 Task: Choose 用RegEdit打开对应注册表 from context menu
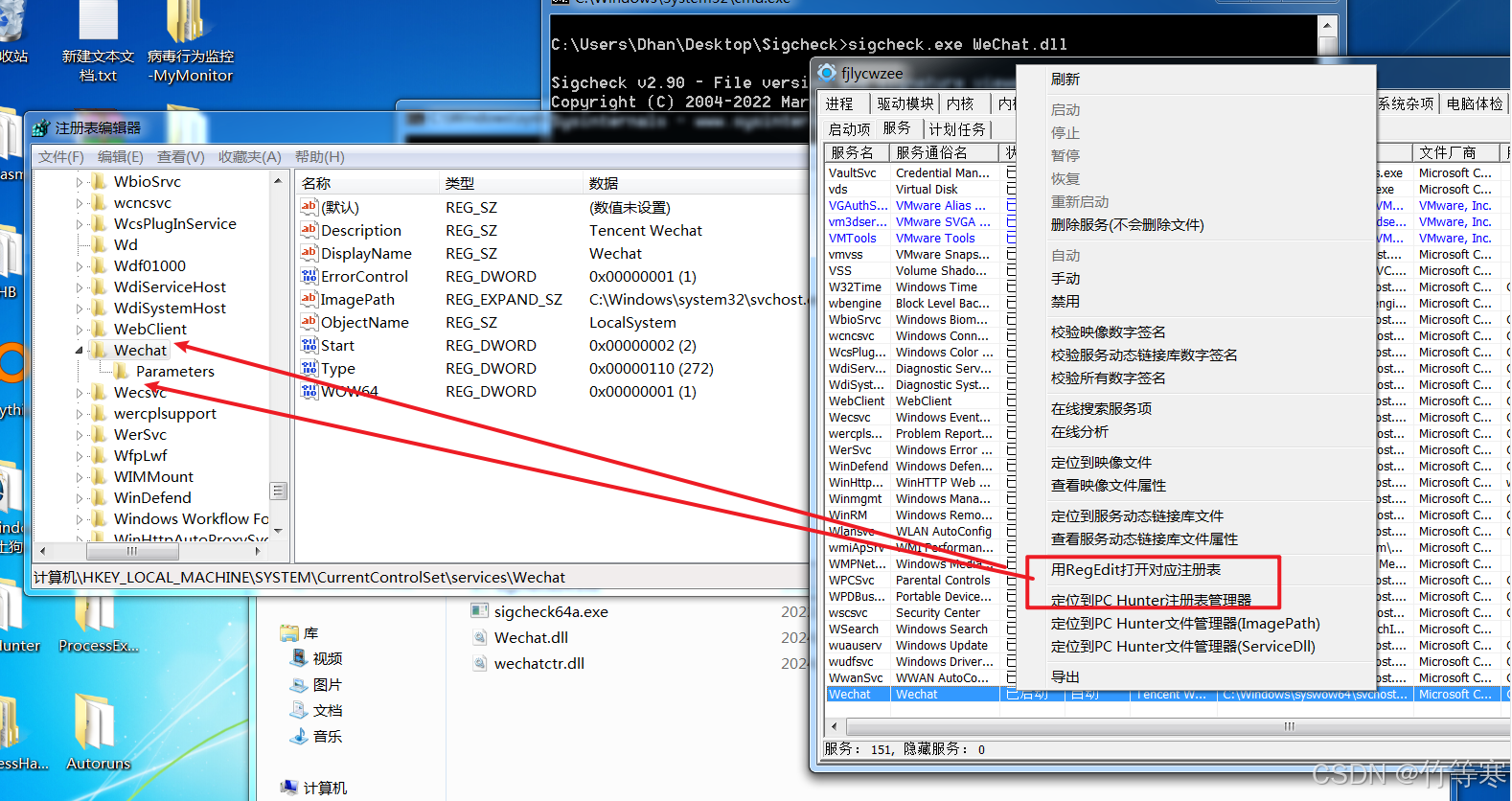pos(1135,570)
